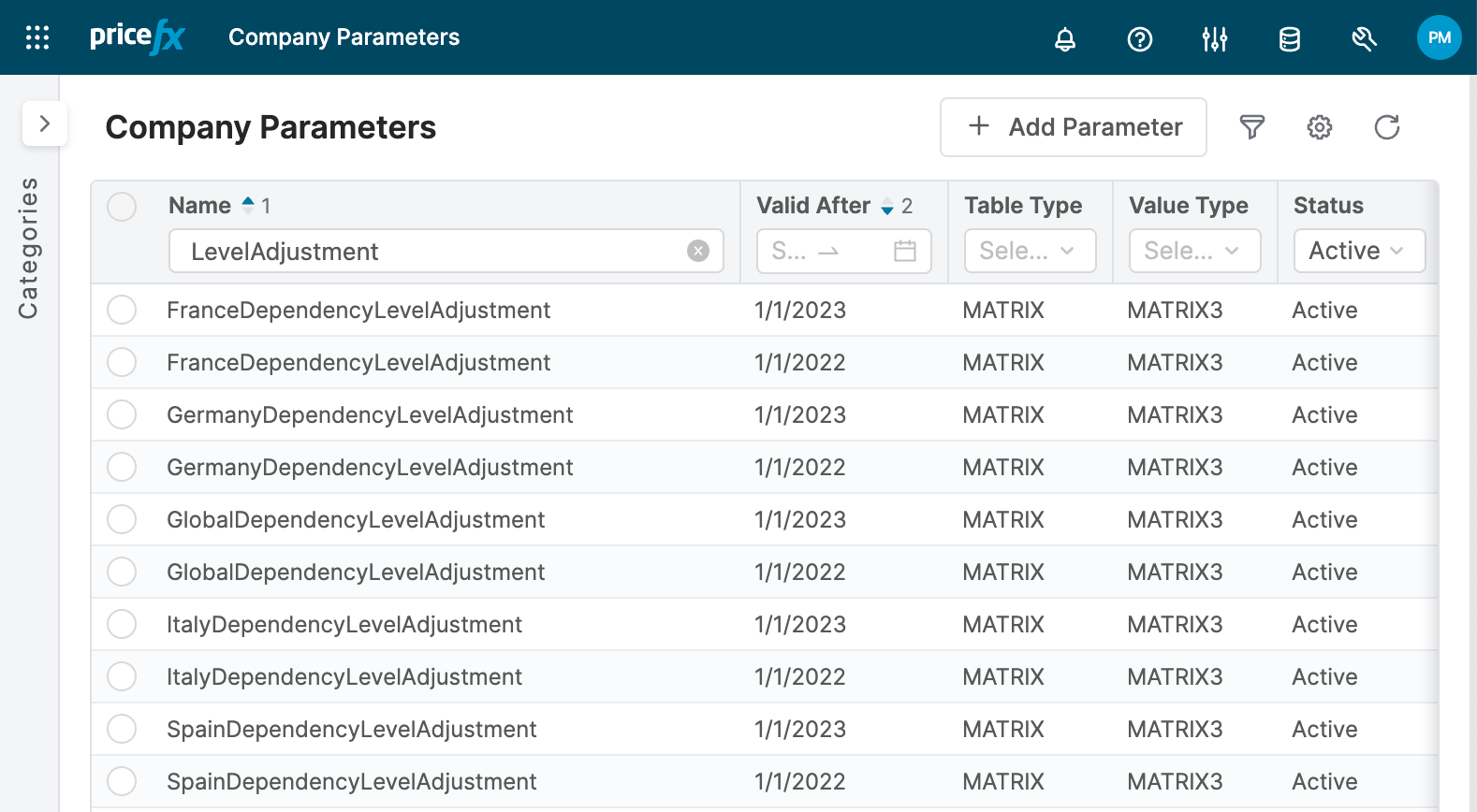Open the apps grid menu
The image size is (1477, 812).
pyautogui.click(x=37, y=37)
